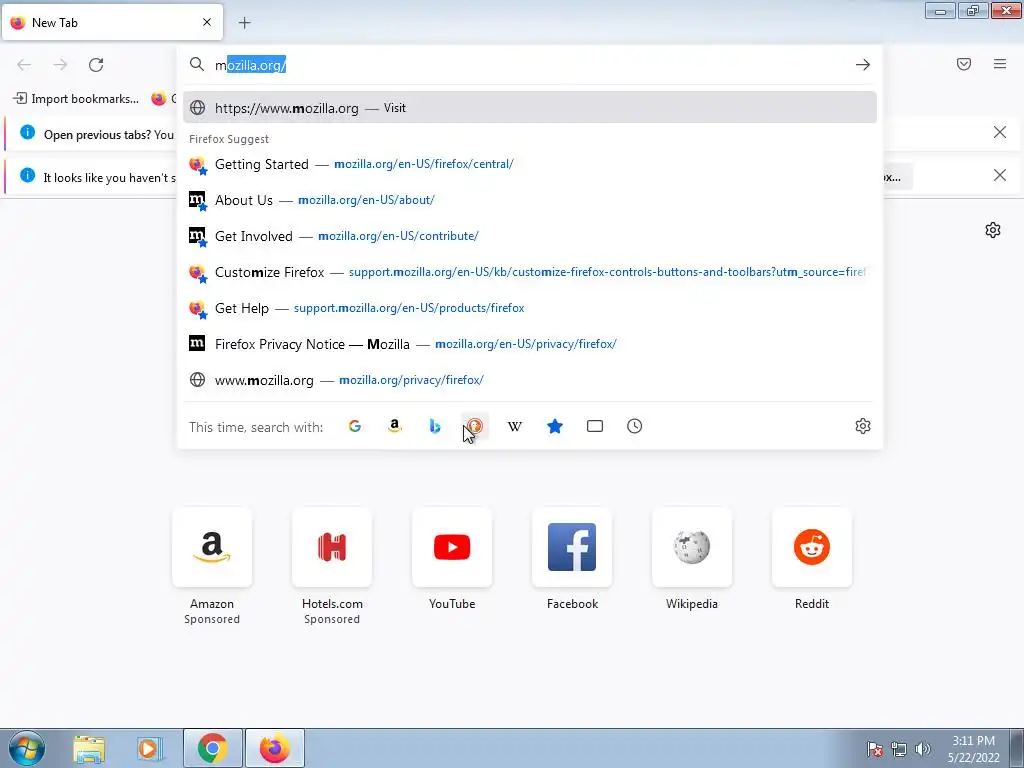Select the New Tab tab
Viewport: 1024px width, 768px height.
[x=112, y=22]
